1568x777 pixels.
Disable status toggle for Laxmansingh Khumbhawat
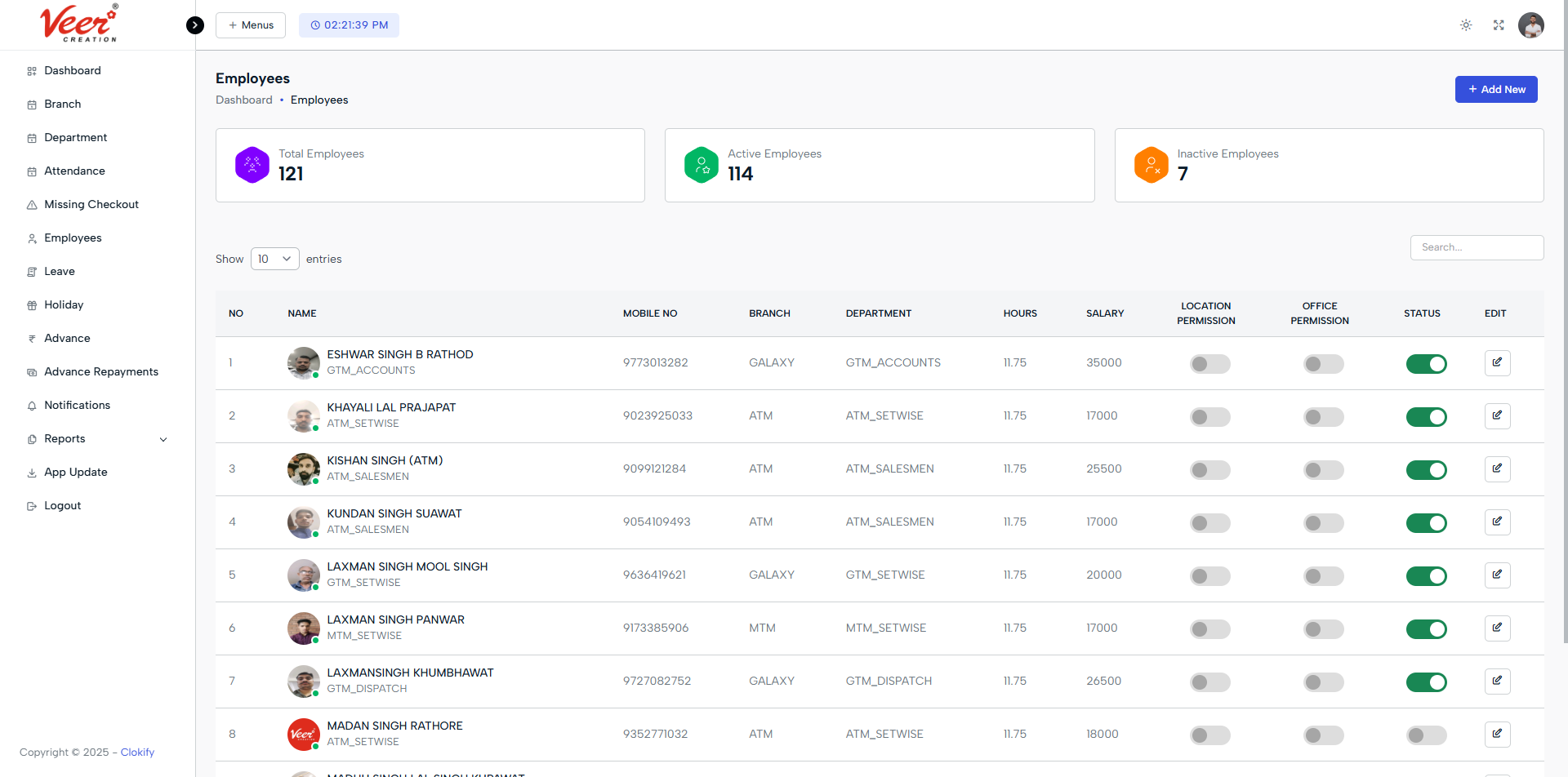[1426, 682]
